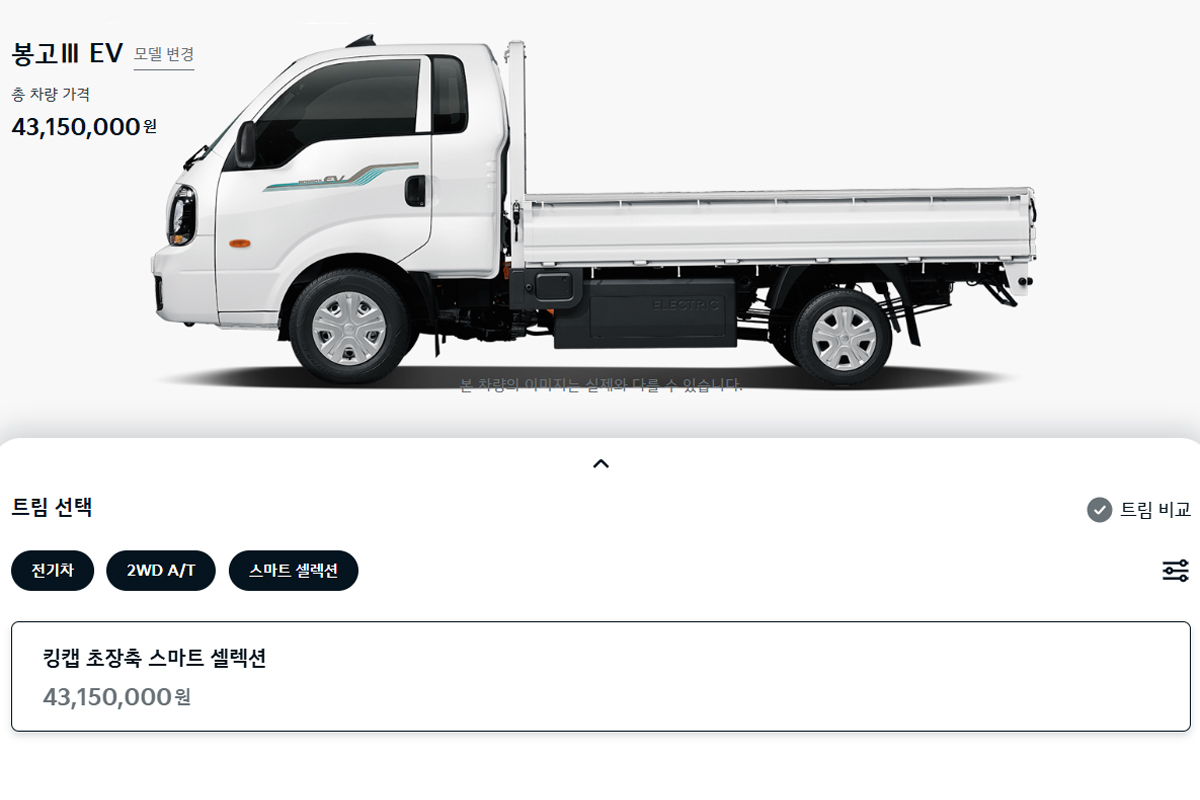Click the 트림 비교 label text
This screenshot has width=1200, height=800.
1155,510
